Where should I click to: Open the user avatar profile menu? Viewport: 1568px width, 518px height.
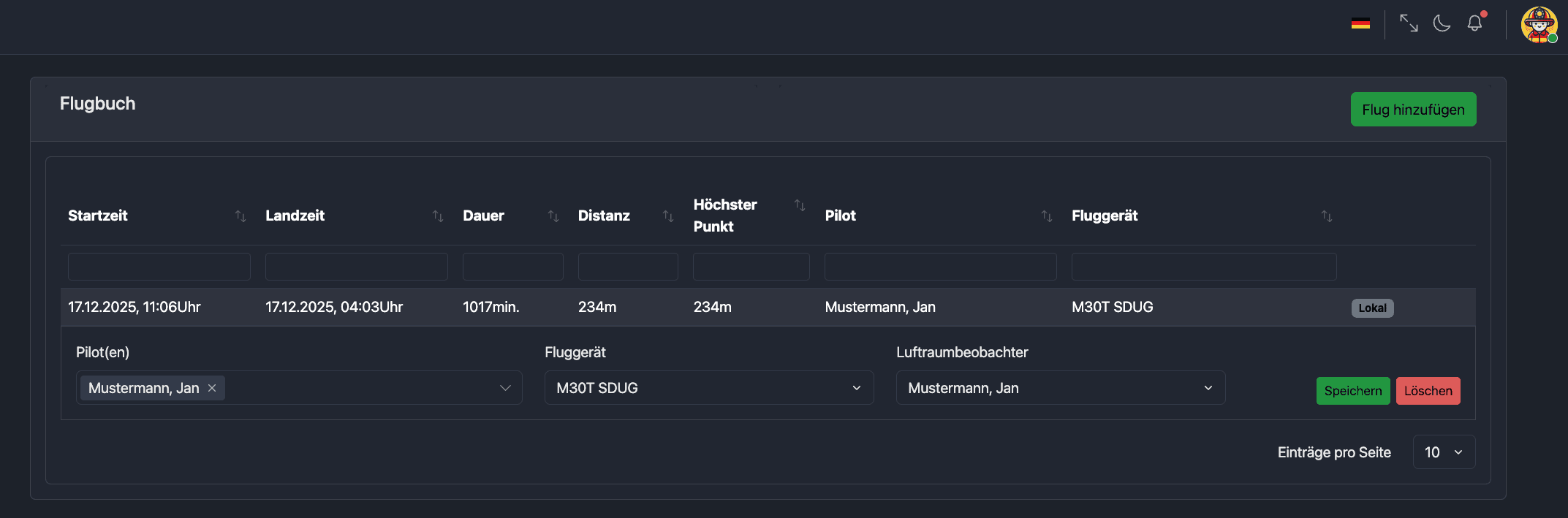[x=1539, y=25]
